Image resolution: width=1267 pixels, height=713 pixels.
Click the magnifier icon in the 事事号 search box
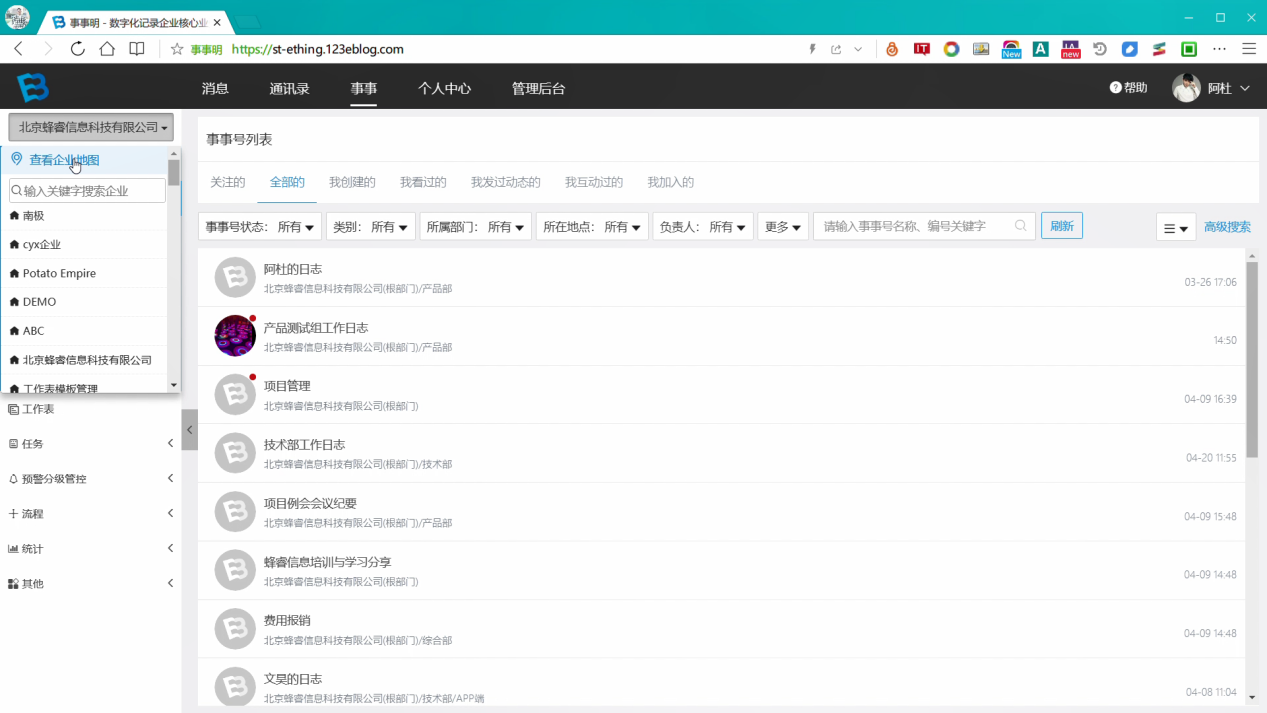[x=1020, y=226]
